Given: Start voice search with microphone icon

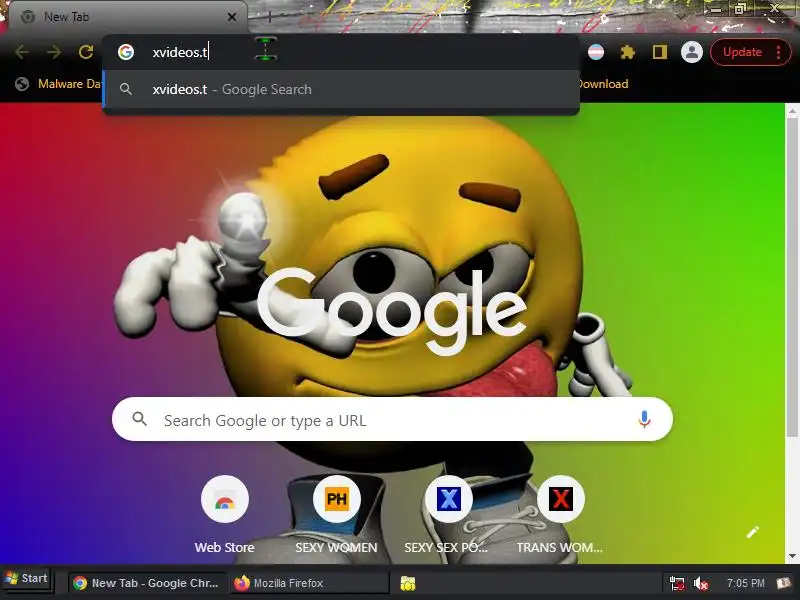Looking at the screenshot, I should coord(644,419).
